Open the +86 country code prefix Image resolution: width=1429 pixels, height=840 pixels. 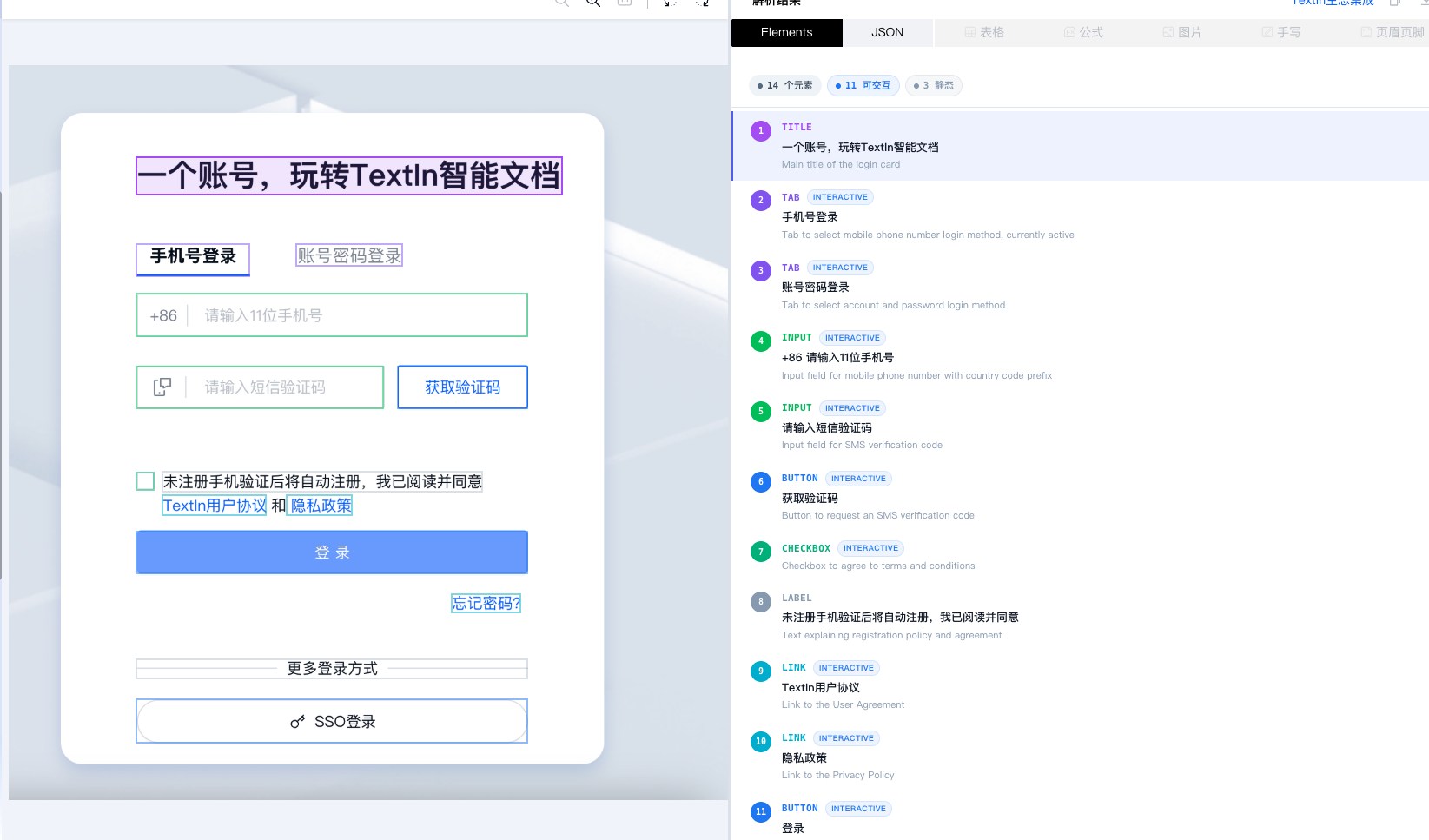point(163,315)
